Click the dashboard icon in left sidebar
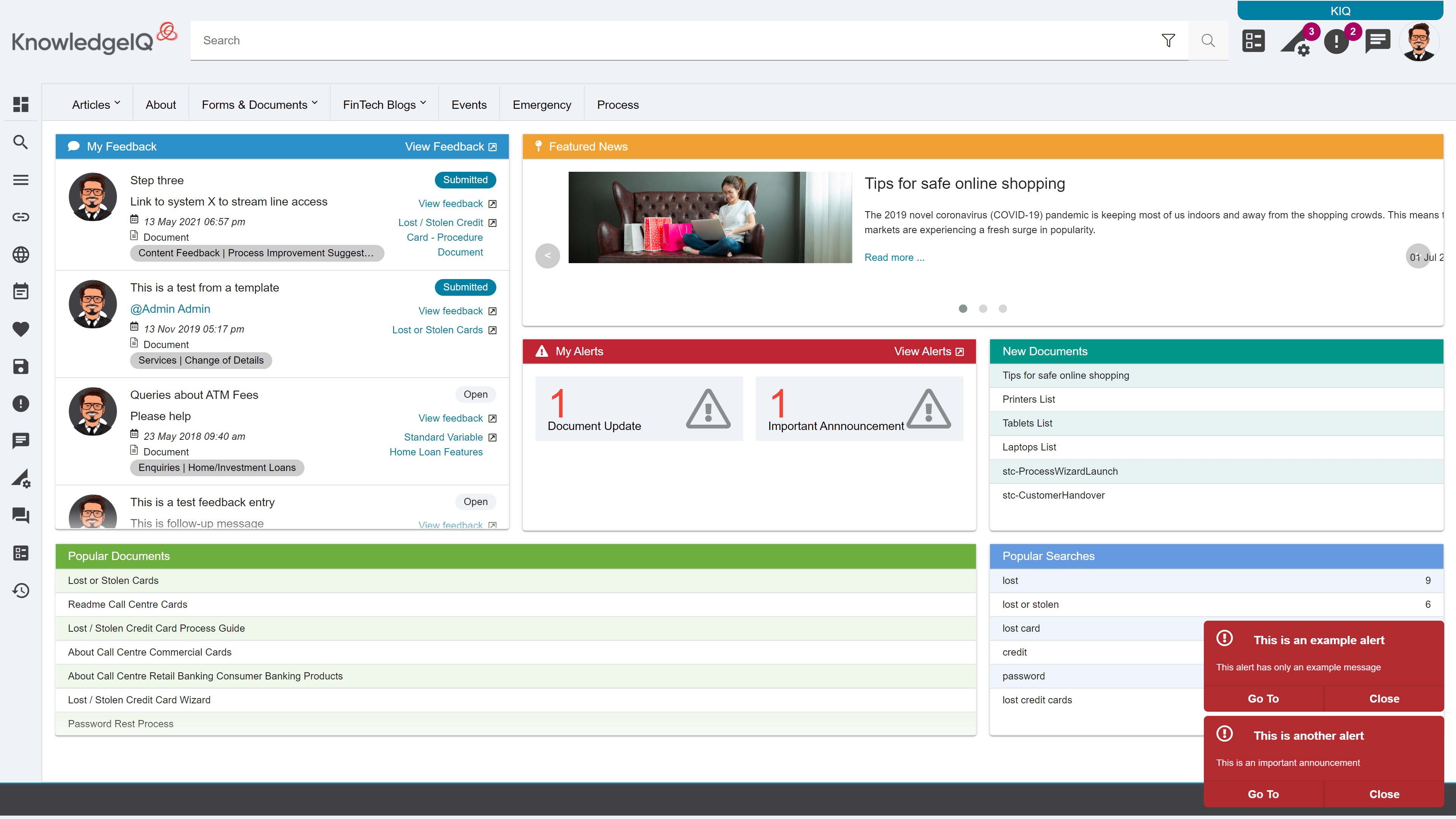The width and height of the screenshot is (1456, 819). coord(21,105)
